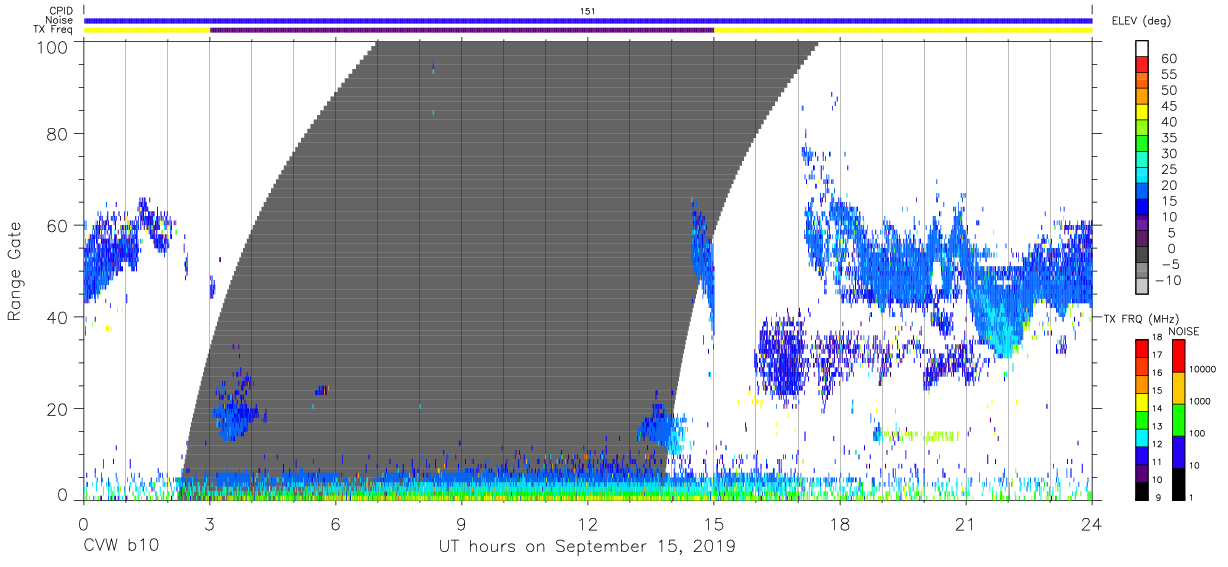Viewport: 1228px width, 567px height.
Task: Click the x-axis hour label 24
Action: [x=1091, y=525]
